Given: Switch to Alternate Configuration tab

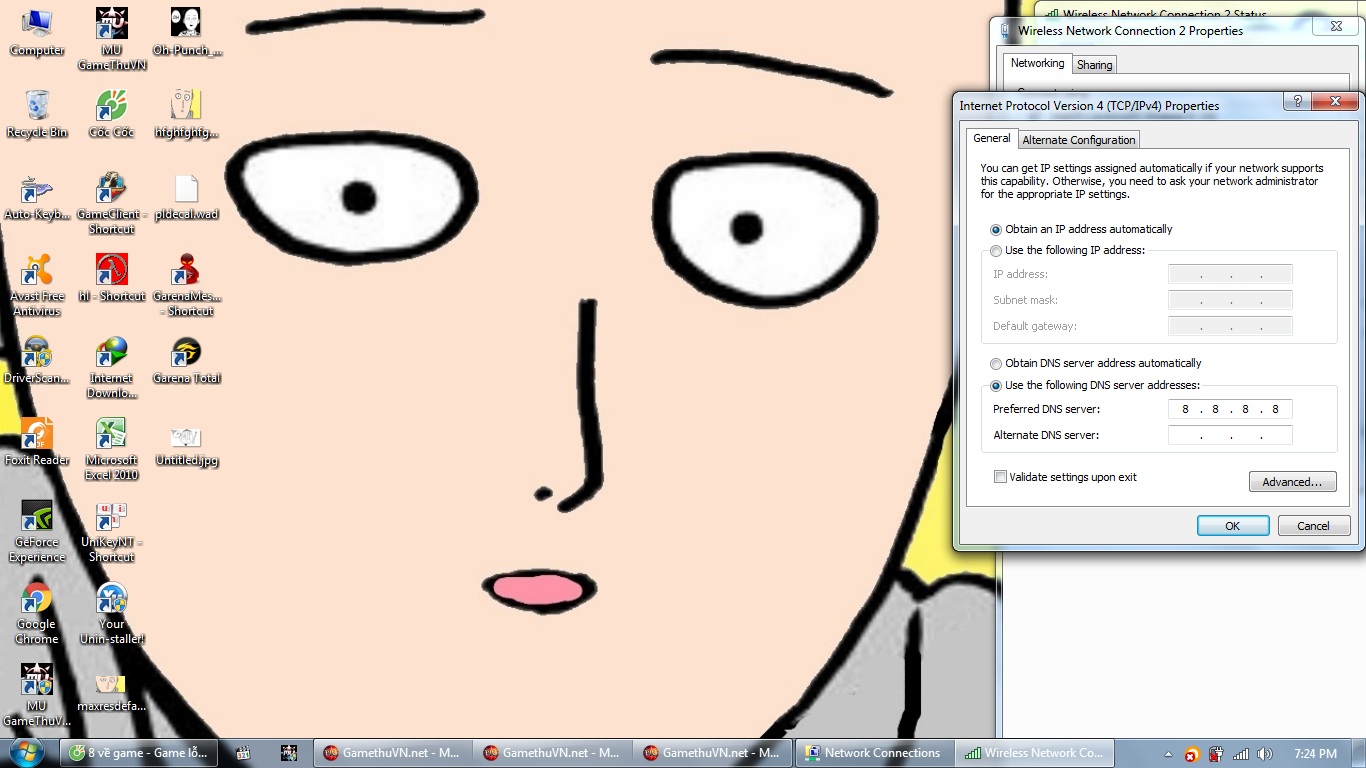Looking at the screenshot, I should pos(1079,140).
